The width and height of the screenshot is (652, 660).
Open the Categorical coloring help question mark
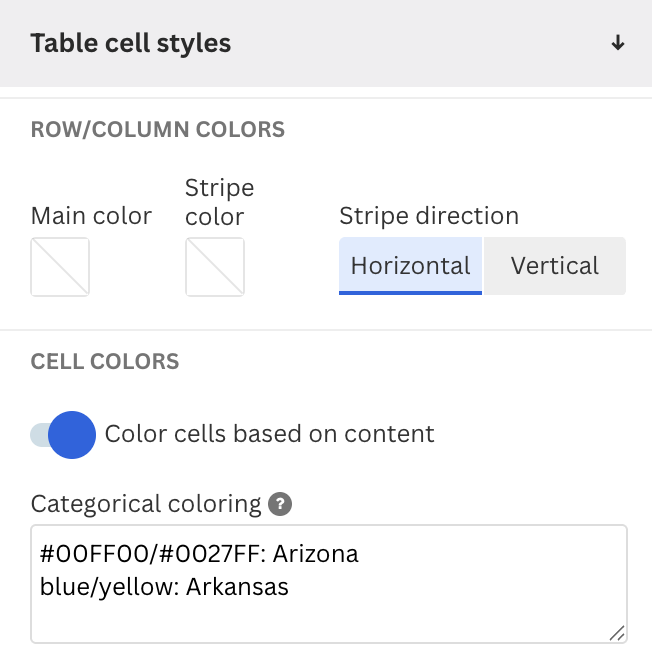280,504
